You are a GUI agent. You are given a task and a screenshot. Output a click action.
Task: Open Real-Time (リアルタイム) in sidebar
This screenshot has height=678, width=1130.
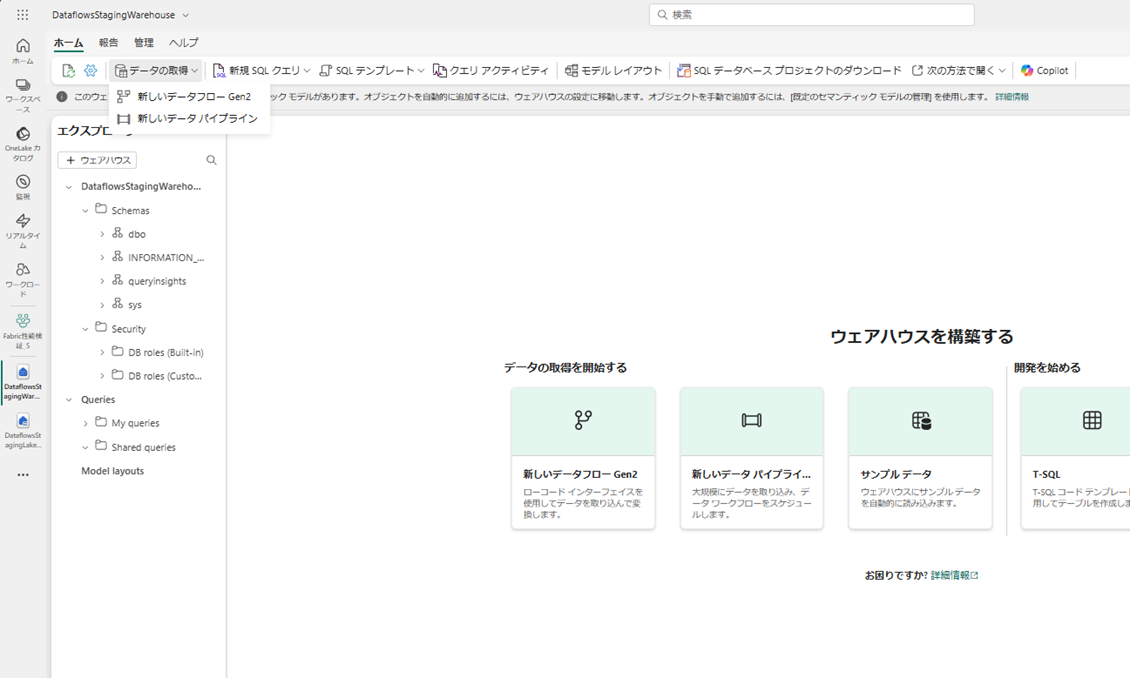tap(23, 231)
